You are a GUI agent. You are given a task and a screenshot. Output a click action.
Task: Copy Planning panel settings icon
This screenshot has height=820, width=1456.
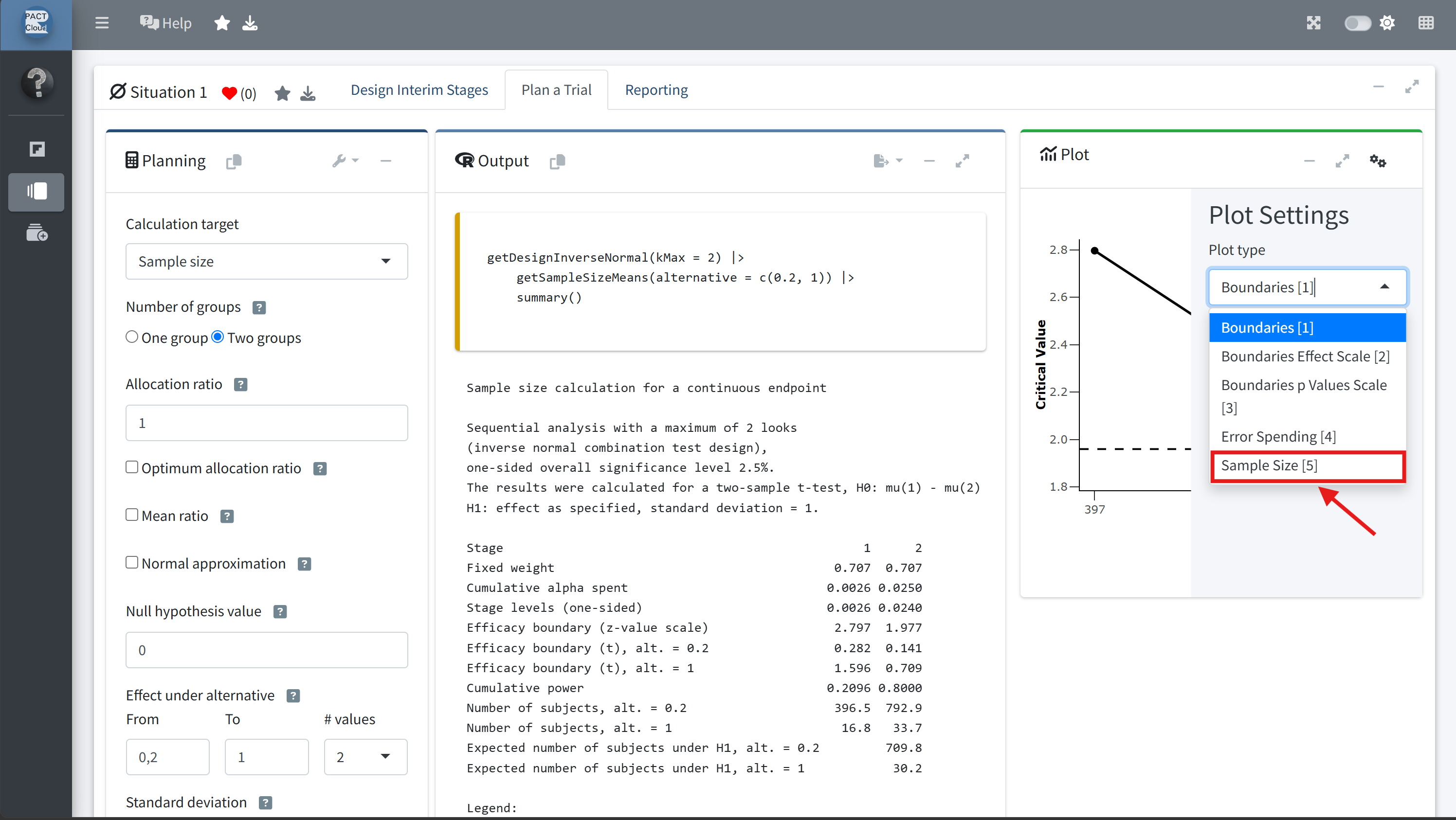click(x=234, y=161)
